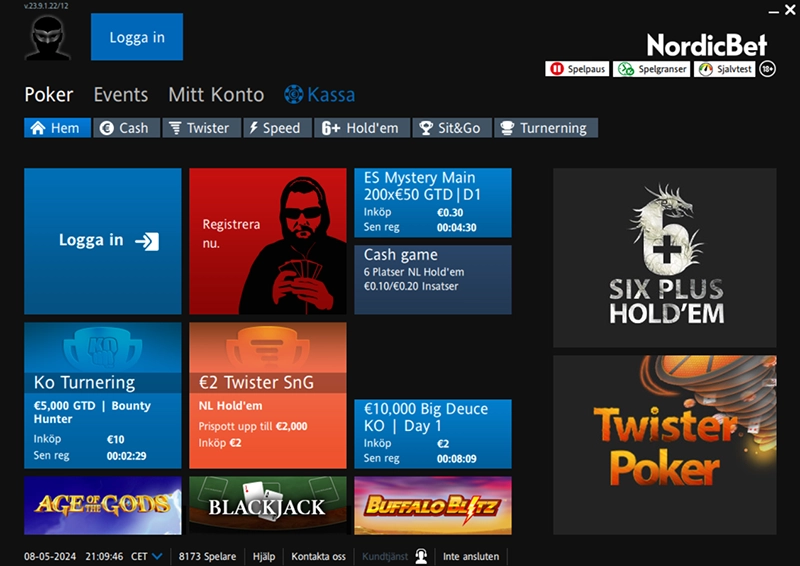Launch the Buffalo Blitz game
The image size is (800, 566).
point(433,505)
